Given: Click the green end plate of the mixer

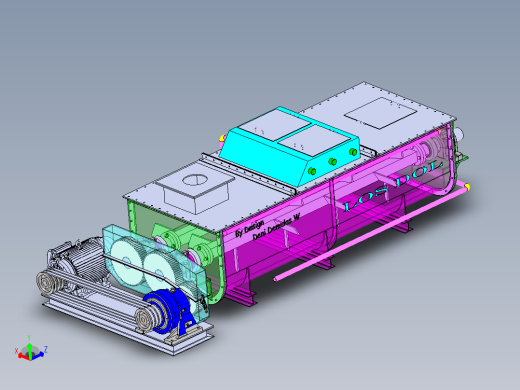Looking at the screenshot, I should (140, 220).
